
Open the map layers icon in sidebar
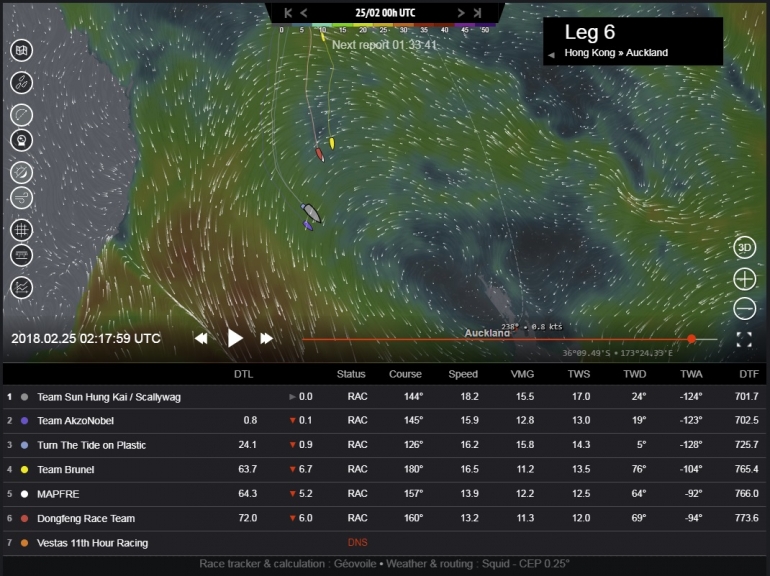pos(22,50)
